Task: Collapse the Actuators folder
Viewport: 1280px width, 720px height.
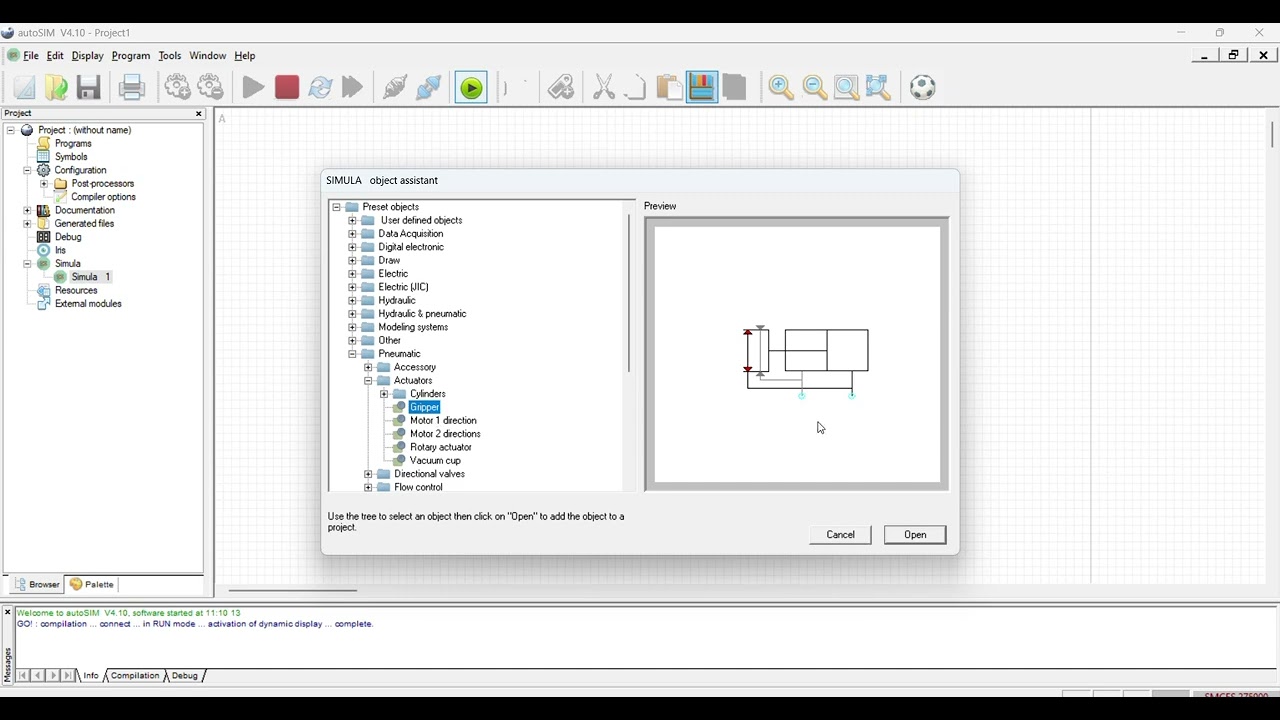Action: tap(368, 381)
